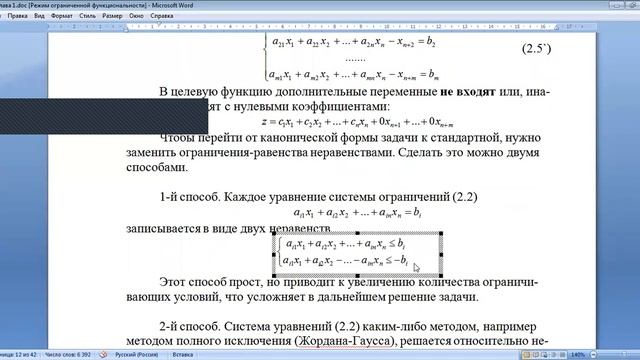Click the objective function formula starting 'z = c1x1'
The image size is (640, 360).
coord(358,122)
